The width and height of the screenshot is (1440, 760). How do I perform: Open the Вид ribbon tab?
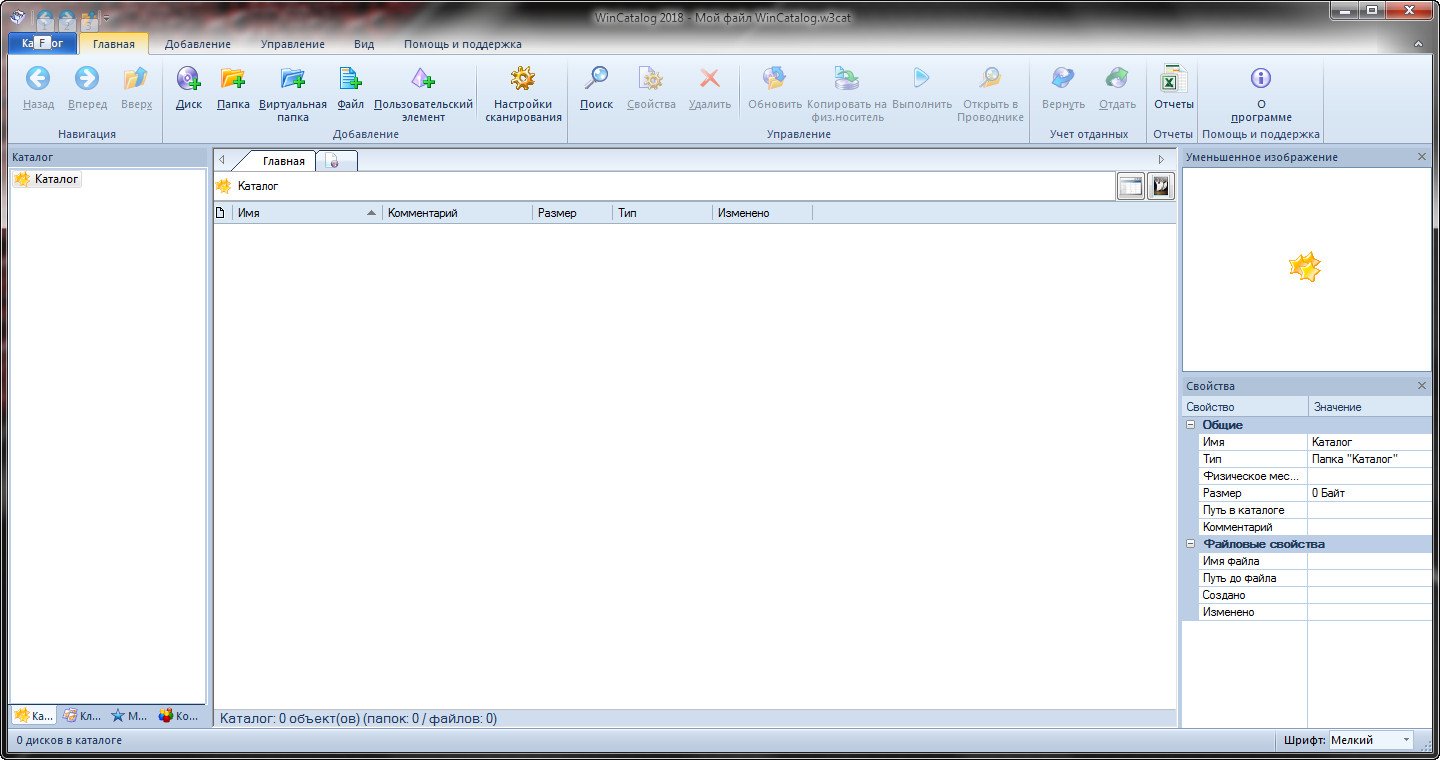(x=364, y=44)
